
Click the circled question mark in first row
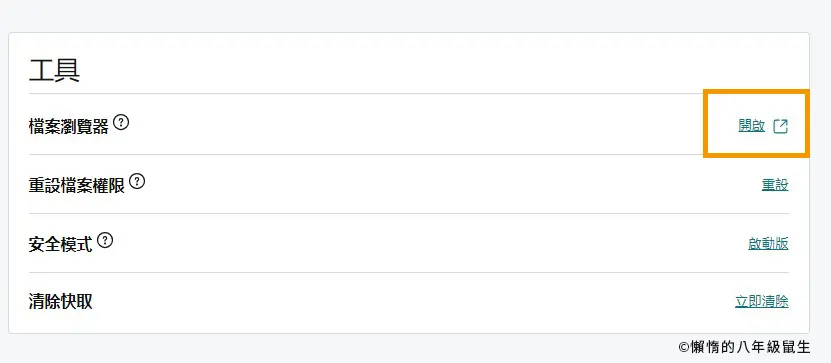click(x=121, y=123)
